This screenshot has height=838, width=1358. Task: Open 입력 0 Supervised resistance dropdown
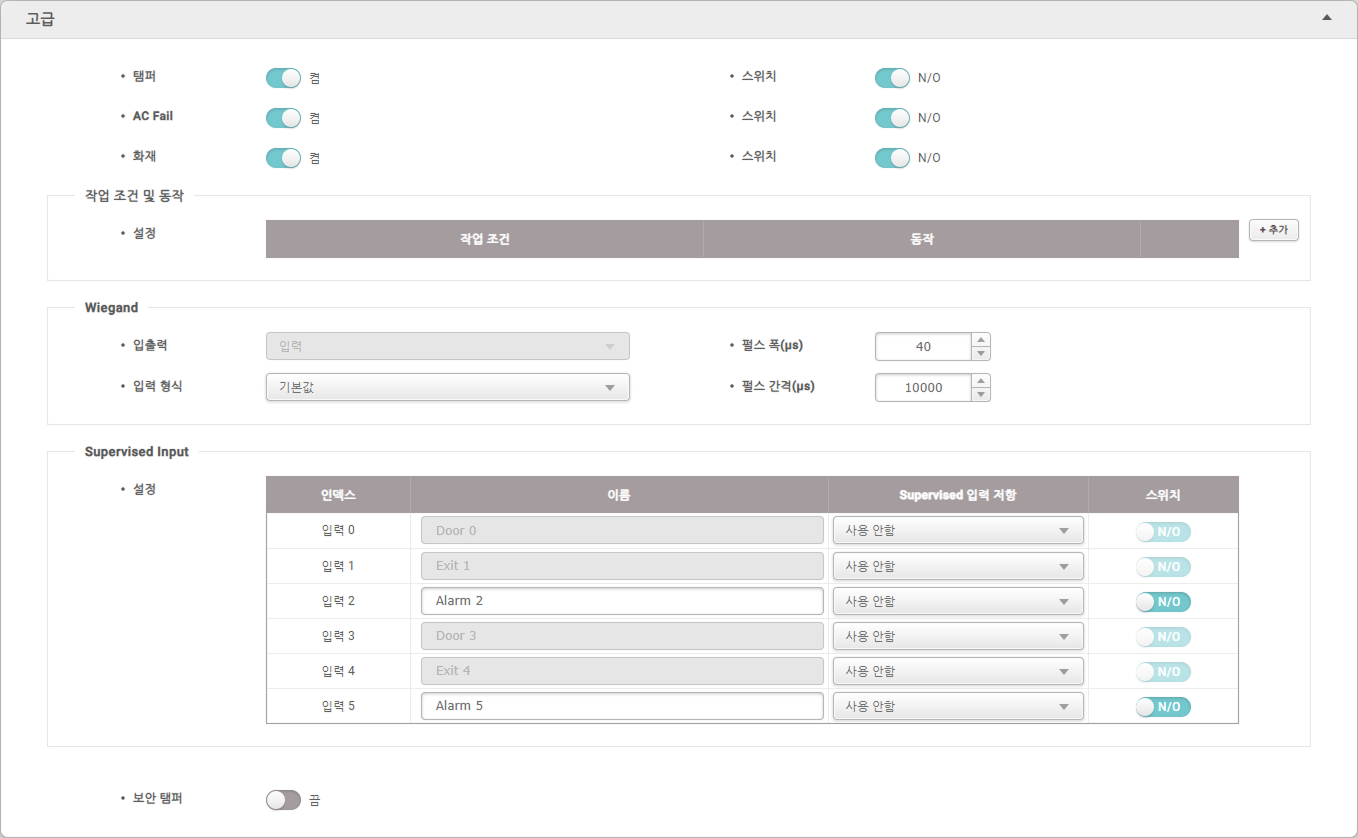pyautogui.click(x=957, y=531)
